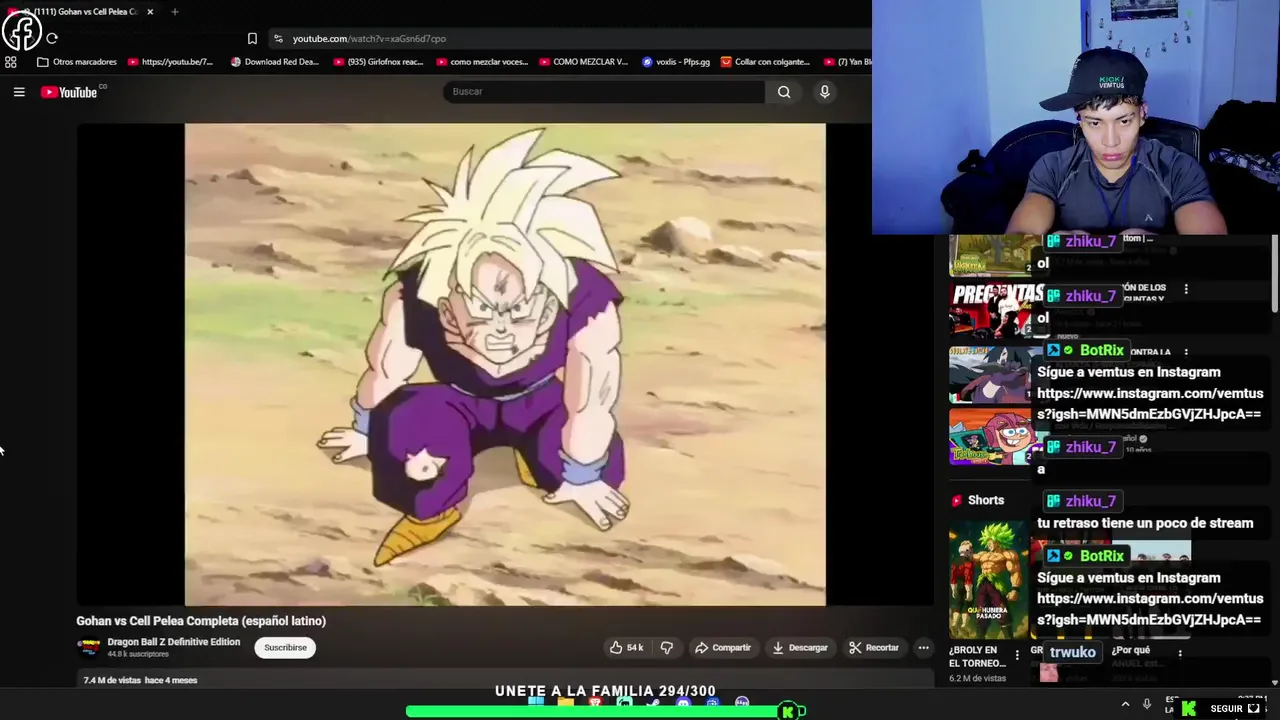Open the Otros marcadores bookmarks folder
The image size is (1280, 720).
click(77, 62)
